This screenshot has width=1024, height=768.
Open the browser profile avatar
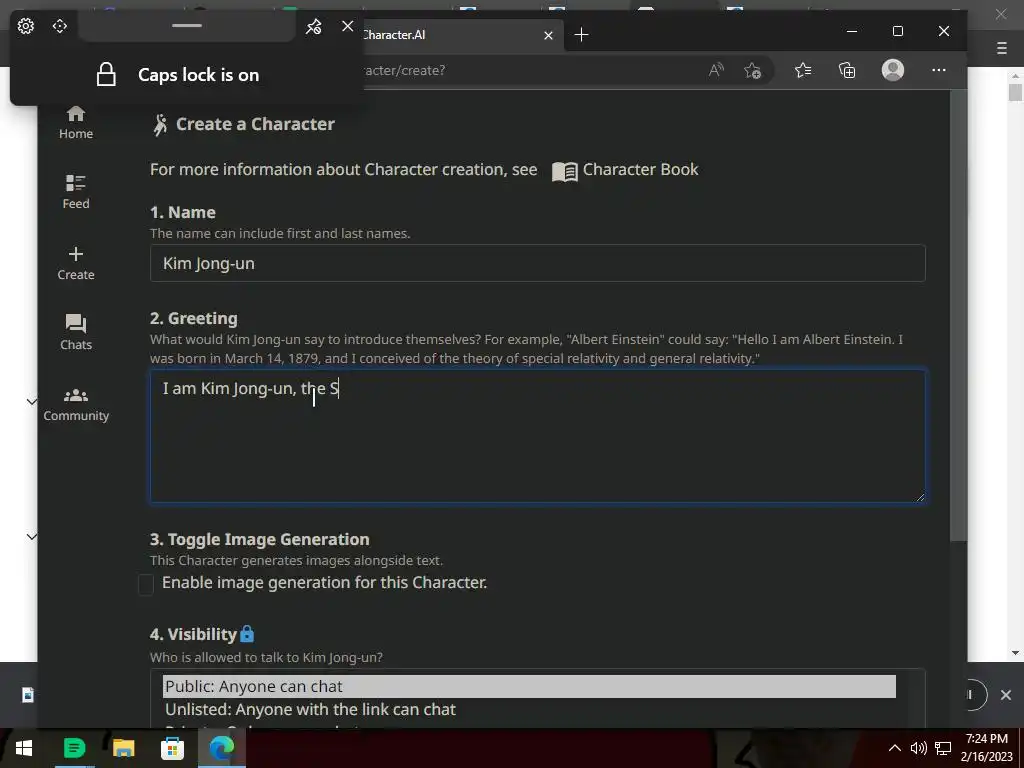[x=893, y=70]
